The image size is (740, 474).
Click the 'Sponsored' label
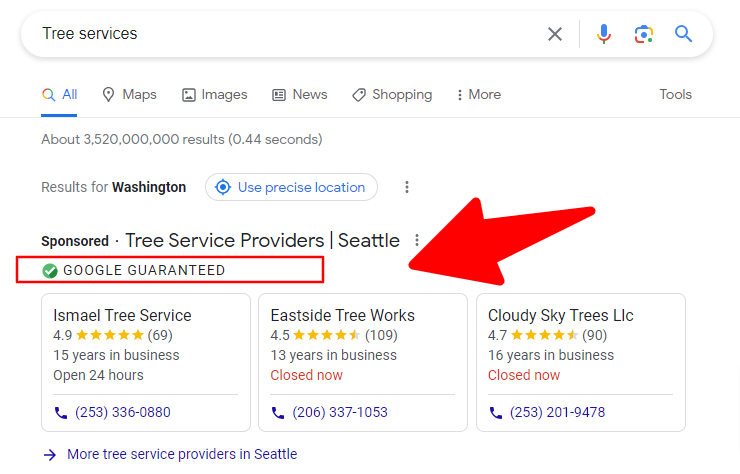coord(75,241)
